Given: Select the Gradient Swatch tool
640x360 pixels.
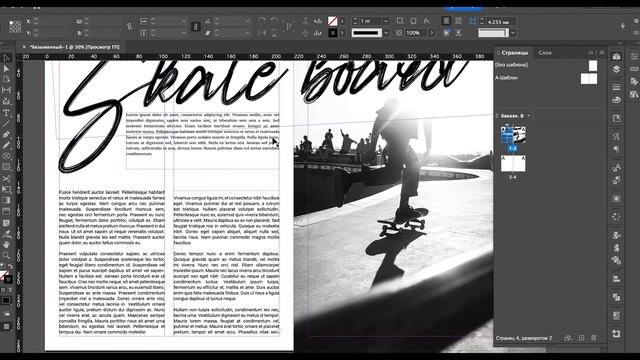Looking at the screenshot, I should point(6,200).
